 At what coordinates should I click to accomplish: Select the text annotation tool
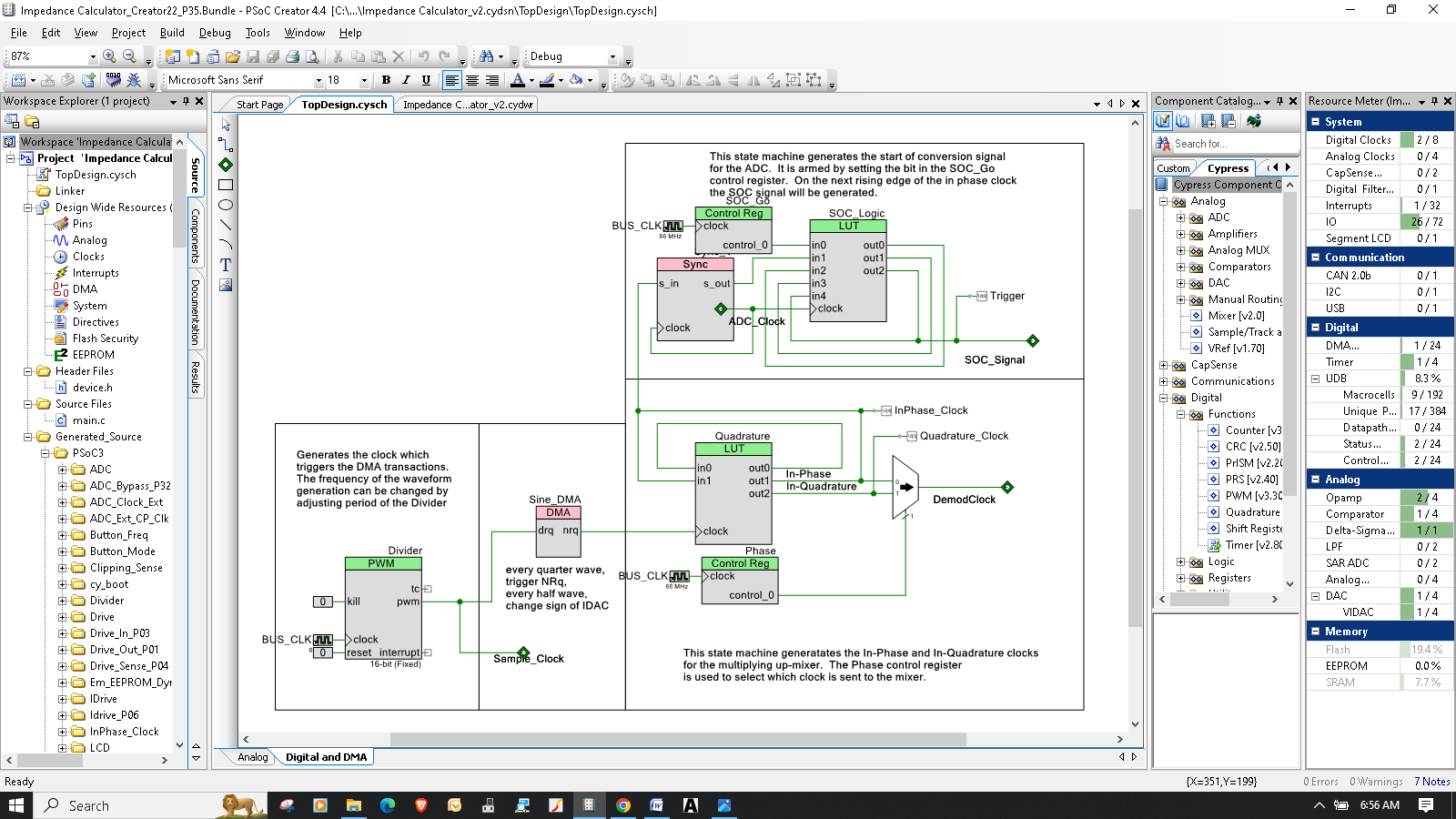click(226, 265)
